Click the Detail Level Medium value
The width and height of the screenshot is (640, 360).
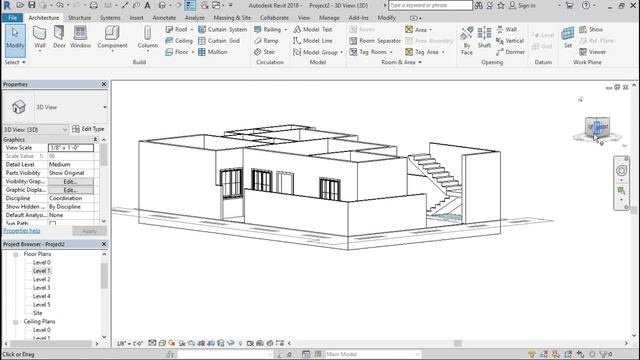click(71, 164)
